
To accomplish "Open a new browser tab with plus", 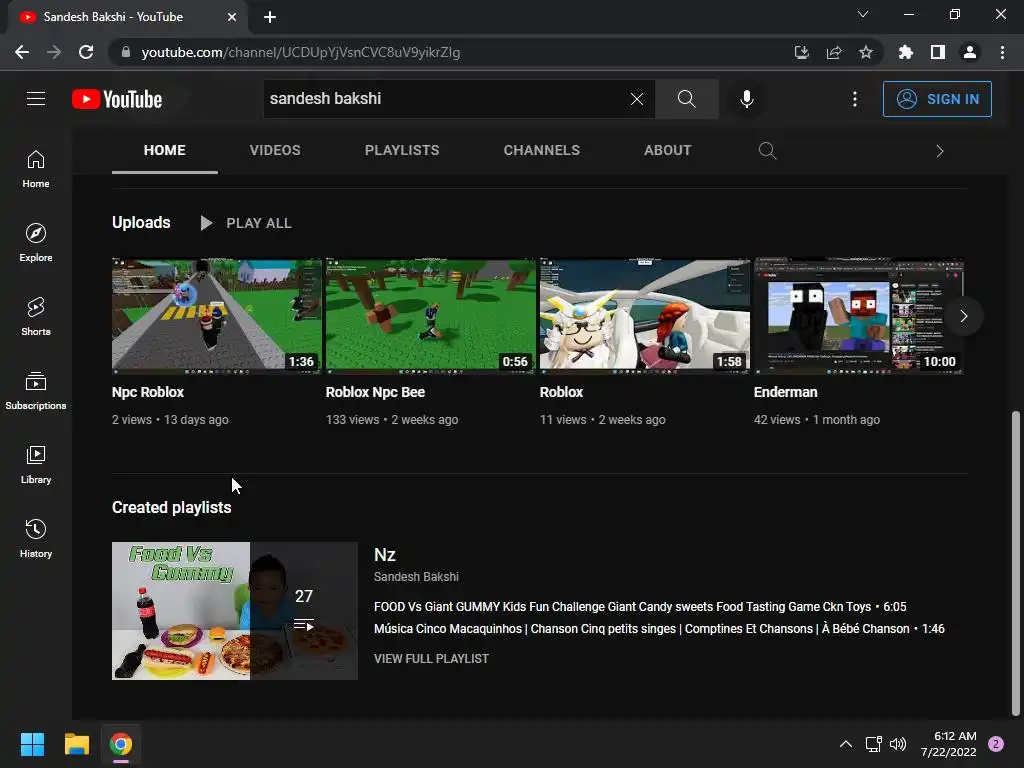I will 270,17.
